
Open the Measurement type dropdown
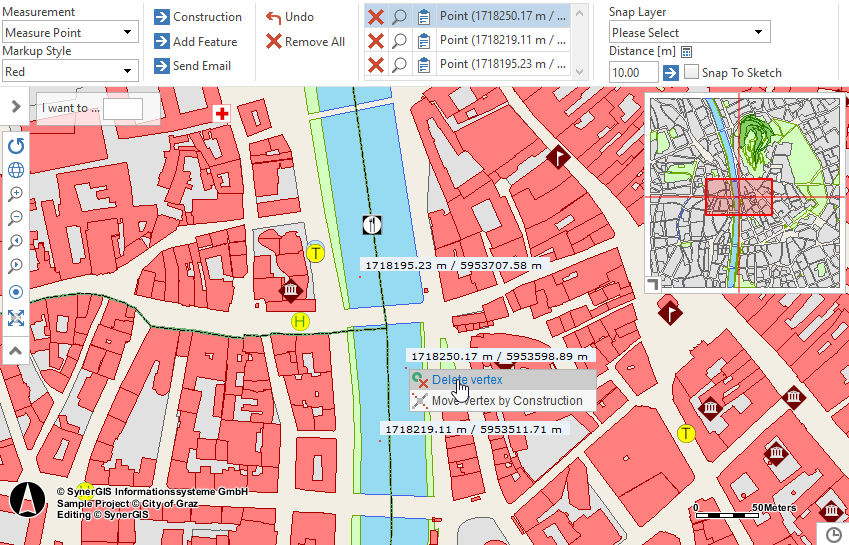click(70, 33)
